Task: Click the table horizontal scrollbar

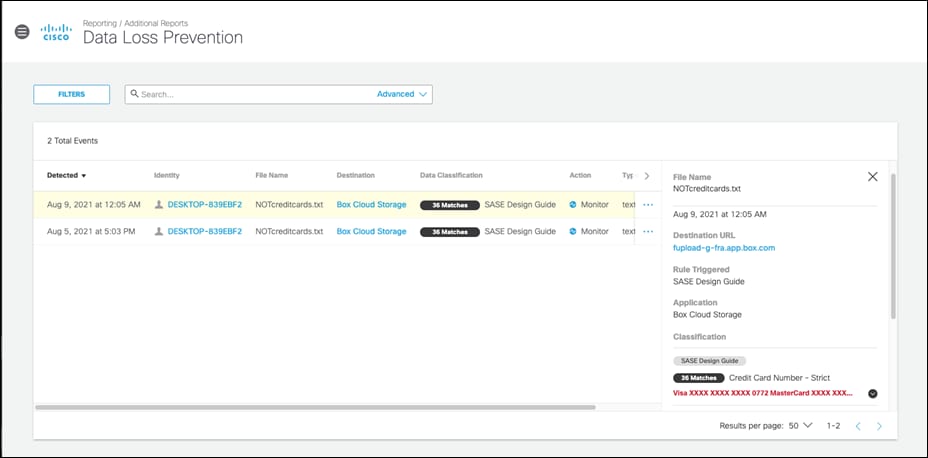Action: click(315, 407)
